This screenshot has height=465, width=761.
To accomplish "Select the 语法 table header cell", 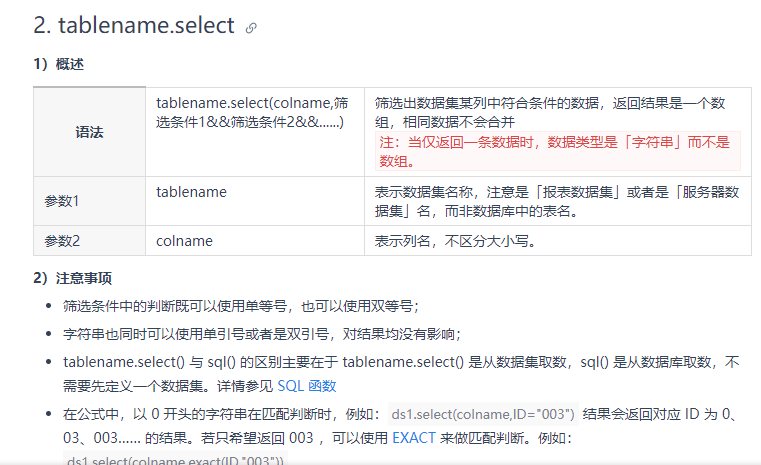I will [89, 132].
